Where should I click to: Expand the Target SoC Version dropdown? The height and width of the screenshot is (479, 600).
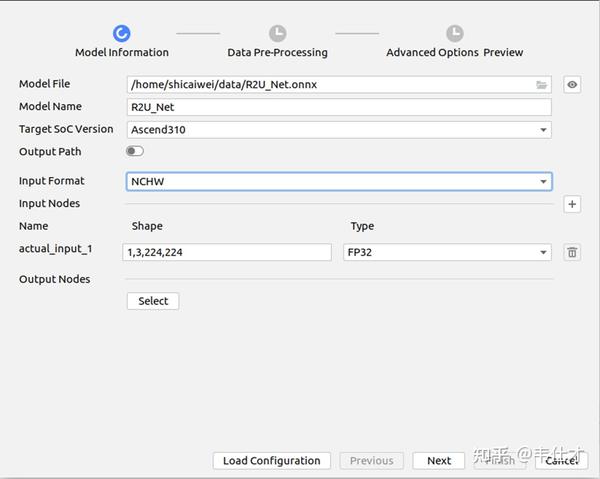pos(543,129)
